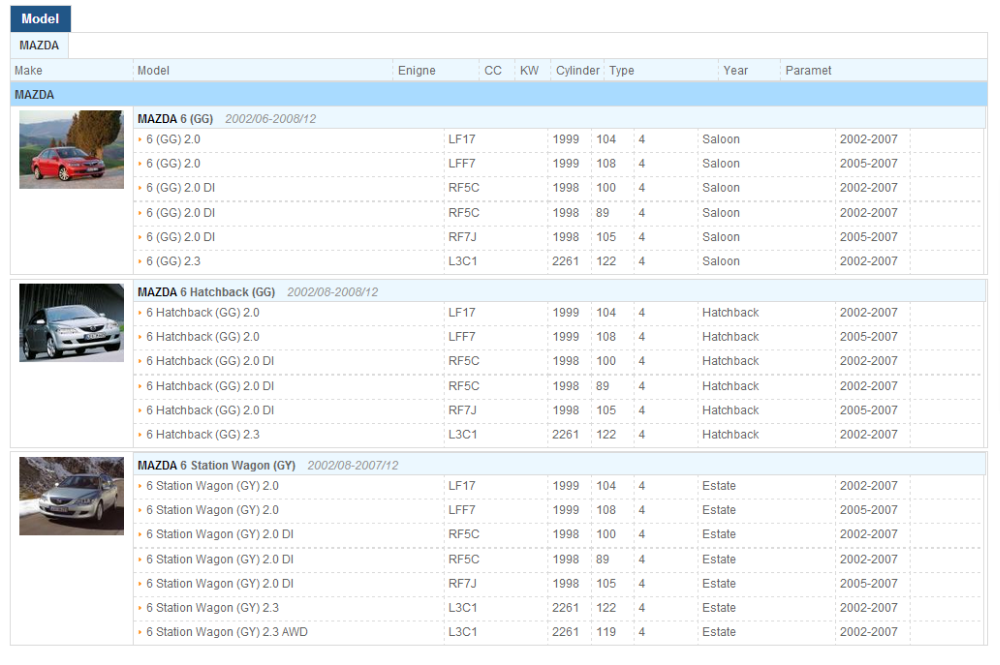The height and width of the screenshot is (665, 1000).
Task: Open the MAZDA 6 Hatchback (GG) heading
Action: tap(206, 292)
